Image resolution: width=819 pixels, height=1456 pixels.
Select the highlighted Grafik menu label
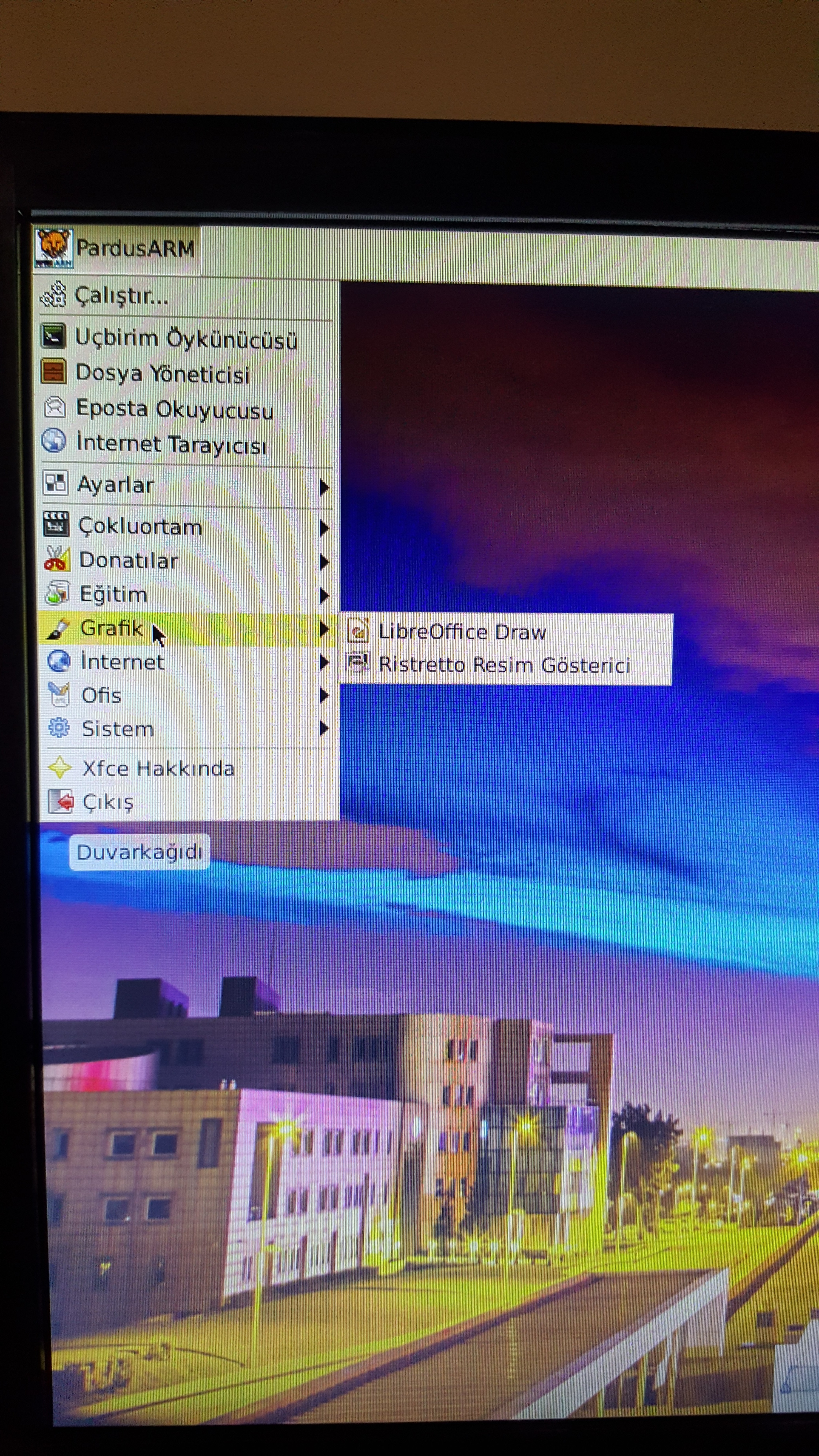(111, 628)
